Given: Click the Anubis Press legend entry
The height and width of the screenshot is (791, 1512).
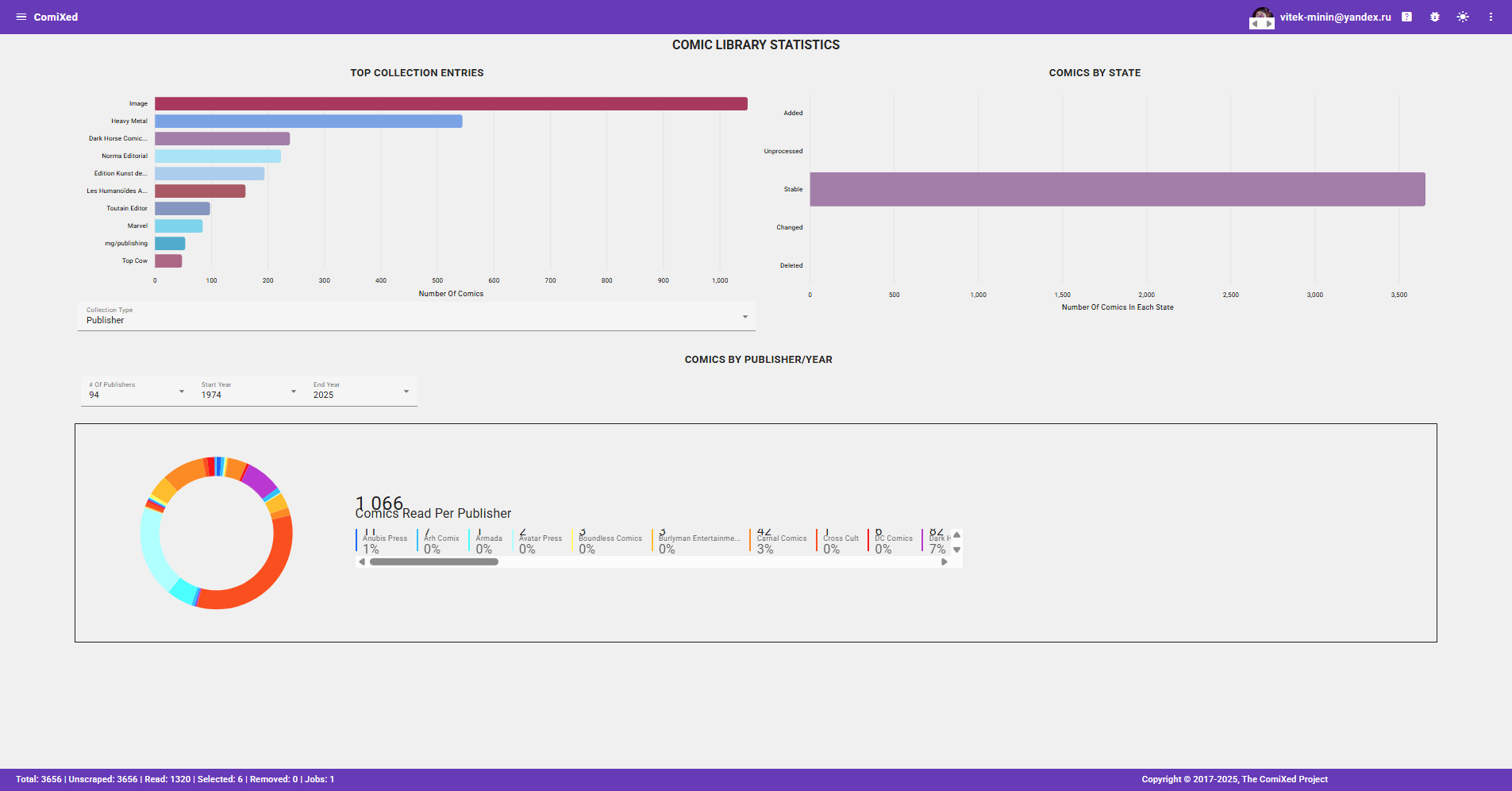Looking at the screenshot, I should [385, 540].
